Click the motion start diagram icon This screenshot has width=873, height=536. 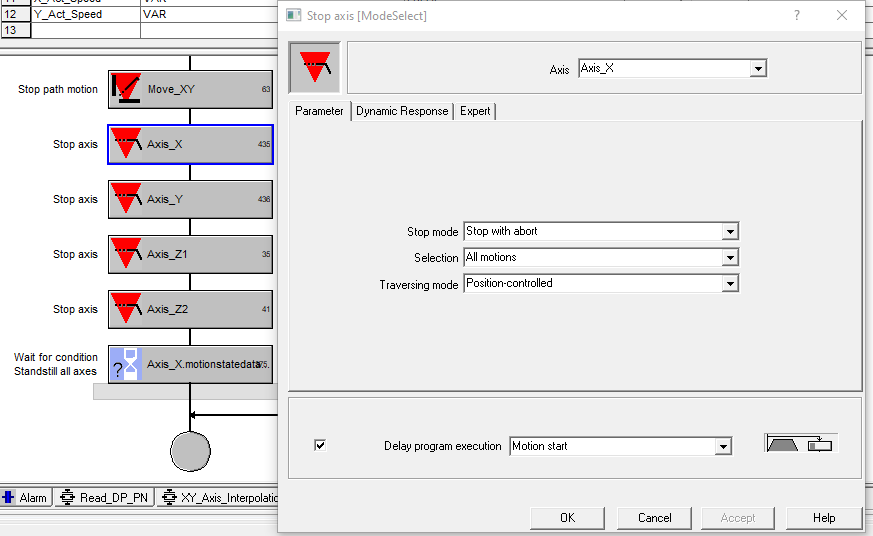coord(800,443)
